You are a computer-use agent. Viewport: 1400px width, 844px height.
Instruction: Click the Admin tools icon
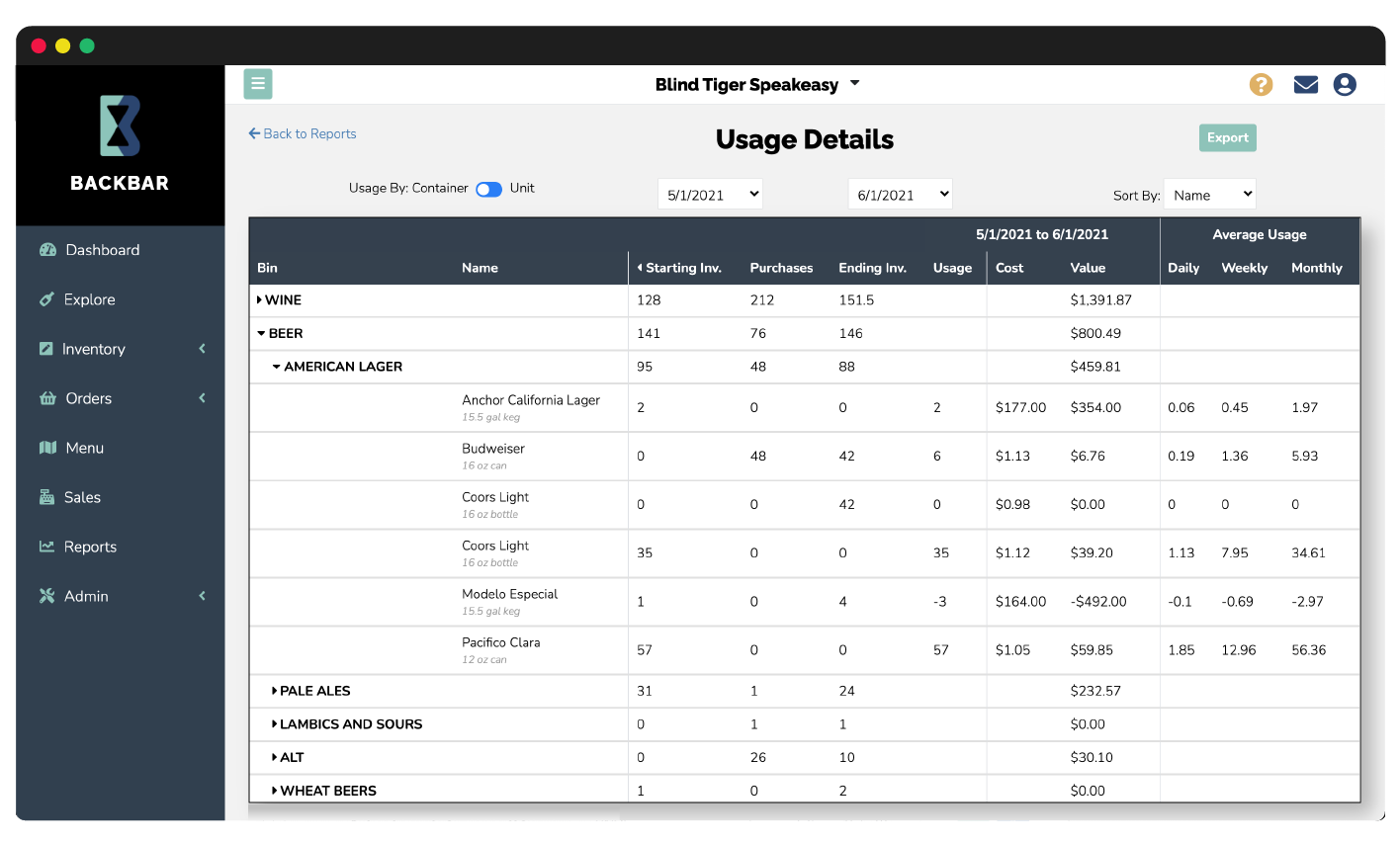coord(46,596)
